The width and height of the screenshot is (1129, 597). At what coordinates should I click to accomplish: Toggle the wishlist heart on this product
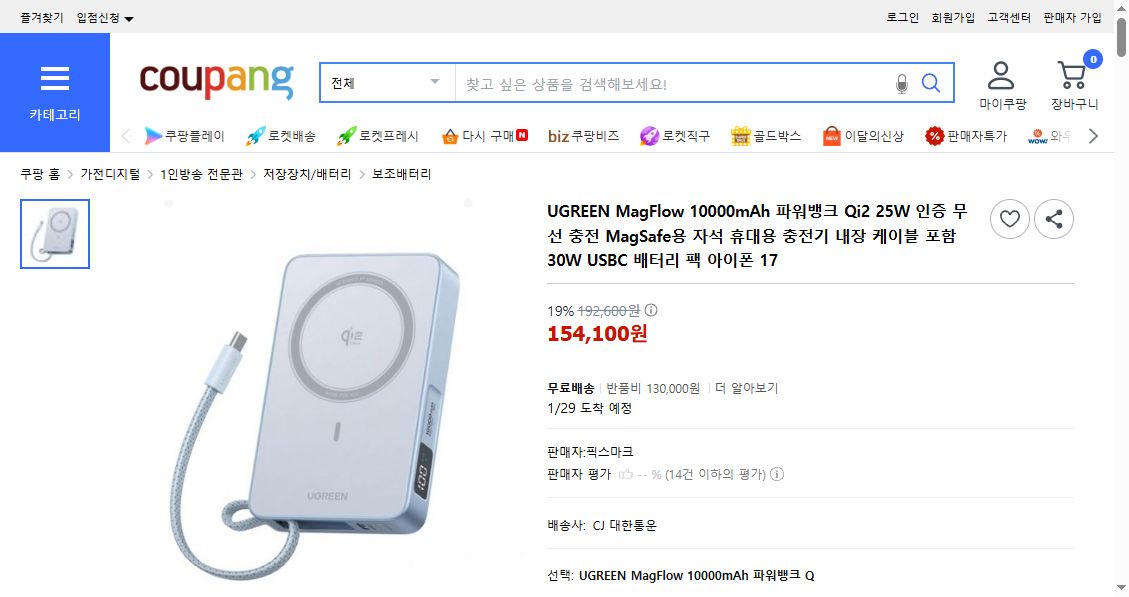(1010, 219)
